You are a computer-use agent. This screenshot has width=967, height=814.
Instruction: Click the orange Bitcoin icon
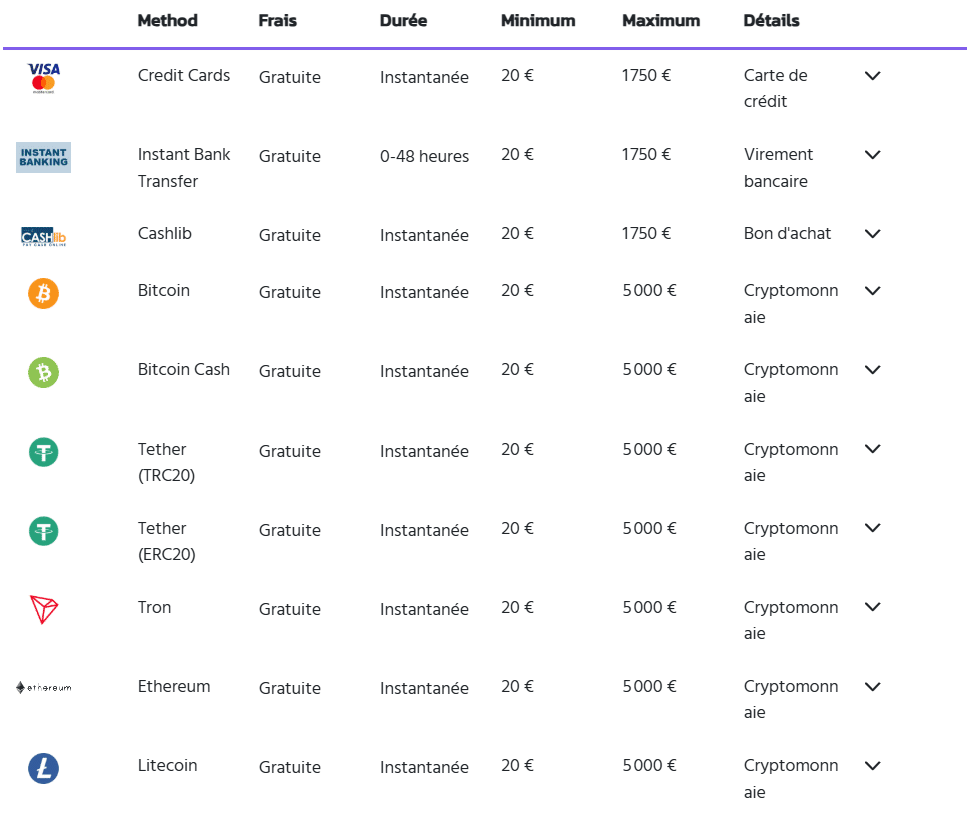(x=43, y=293)
